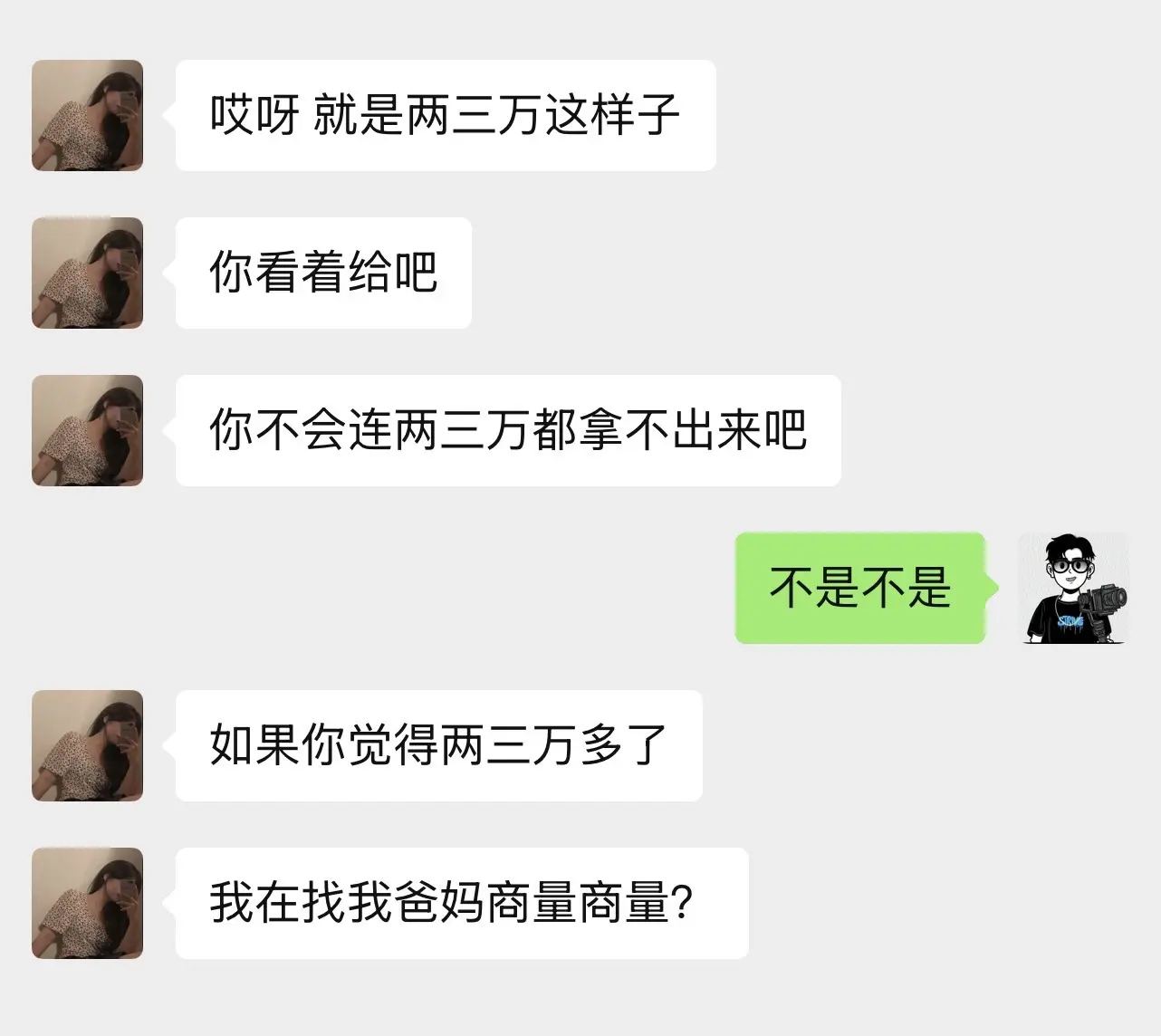This screenshot has height=1036, width=1161.
Task: Click the pointer tail of the '你看着给吧' bubble
Action: (x=169, y=273)
